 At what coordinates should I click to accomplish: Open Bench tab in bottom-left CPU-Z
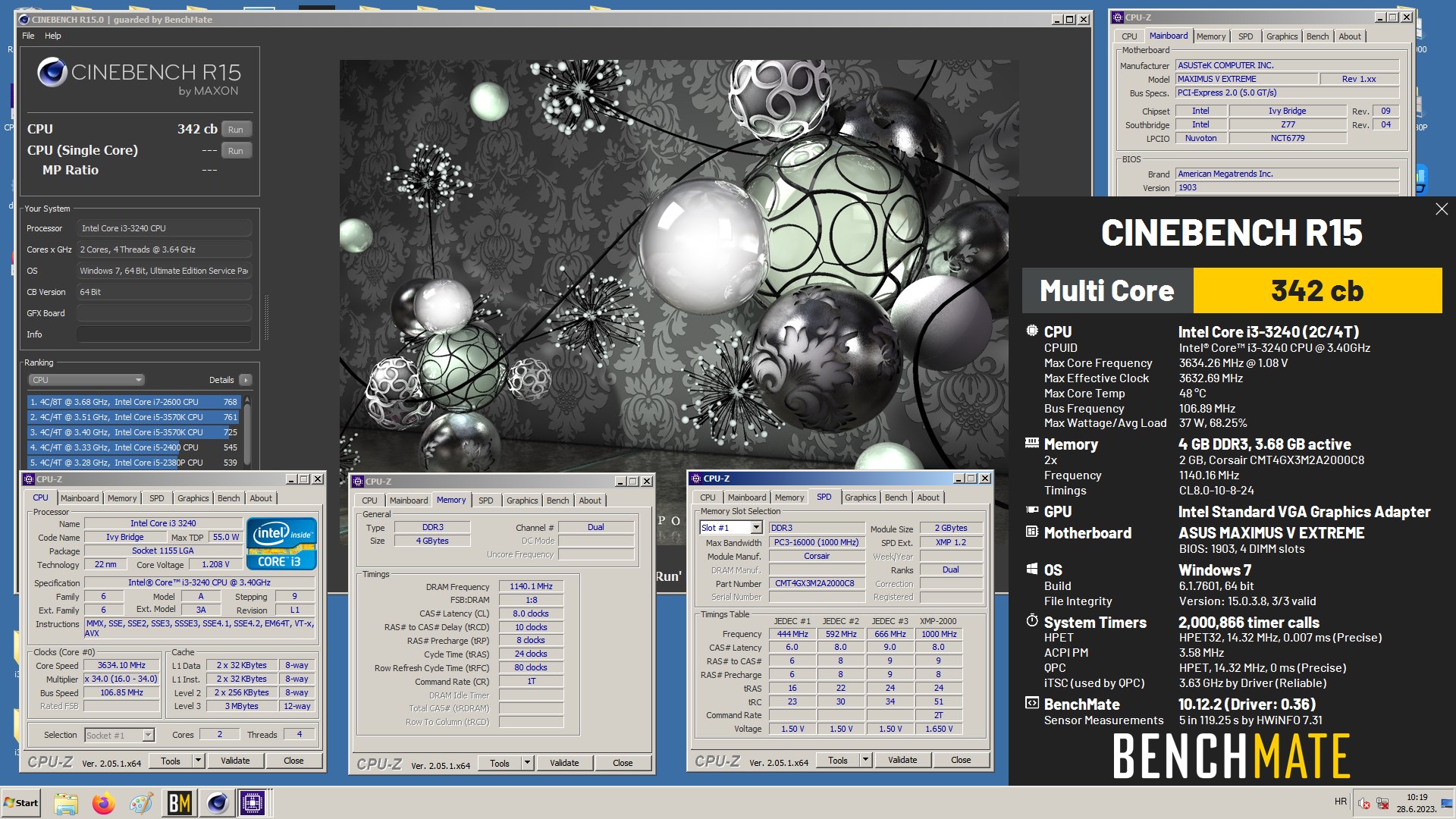[228, 498]
